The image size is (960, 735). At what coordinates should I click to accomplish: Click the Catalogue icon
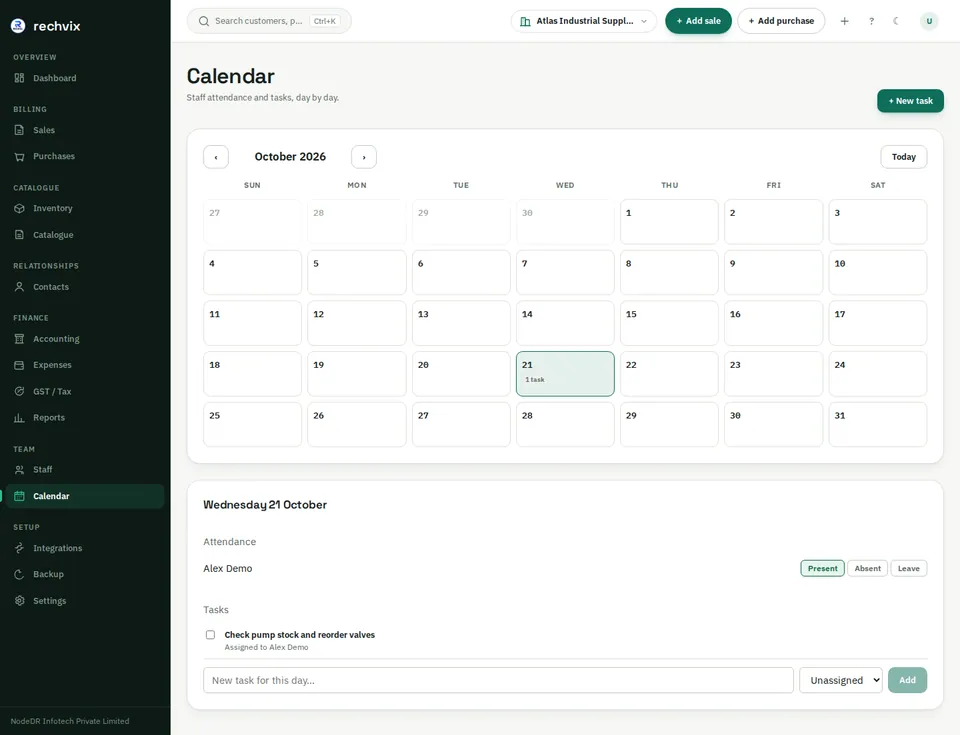point(20,235)
